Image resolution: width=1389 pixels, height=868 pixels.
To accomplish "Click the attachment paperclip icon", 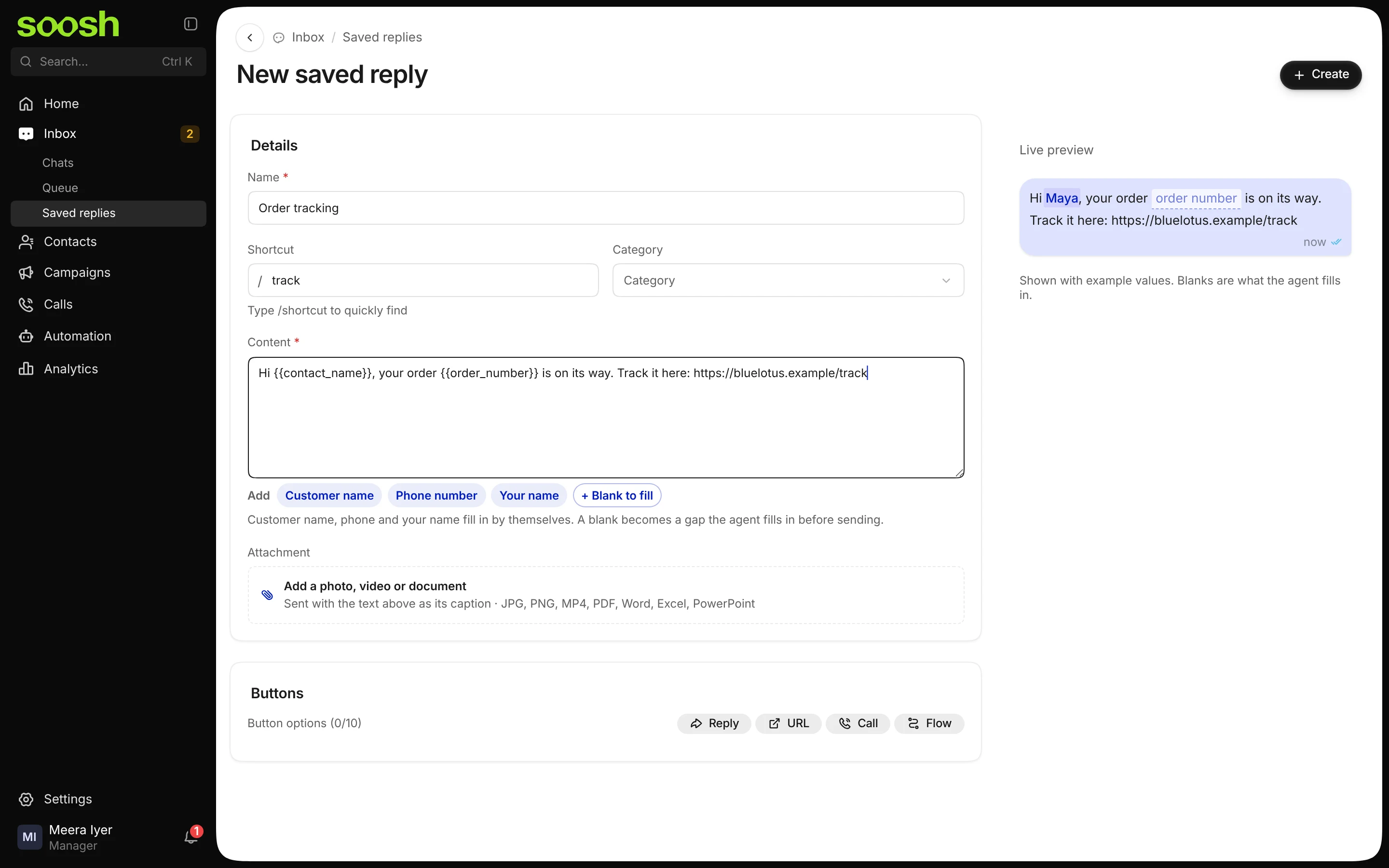I will [x=267, y=595].
